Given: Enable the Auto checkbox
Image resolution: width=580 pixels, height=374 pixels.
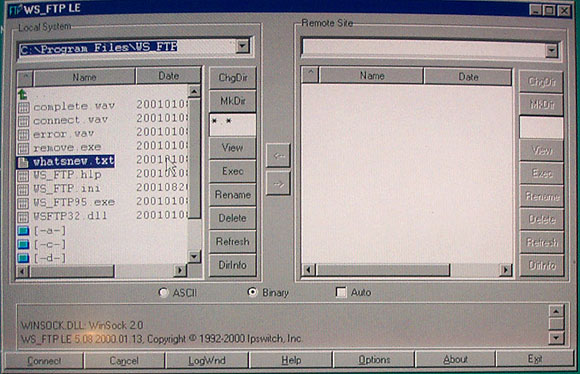Looking at the screenshot, I should click(341, 292).
